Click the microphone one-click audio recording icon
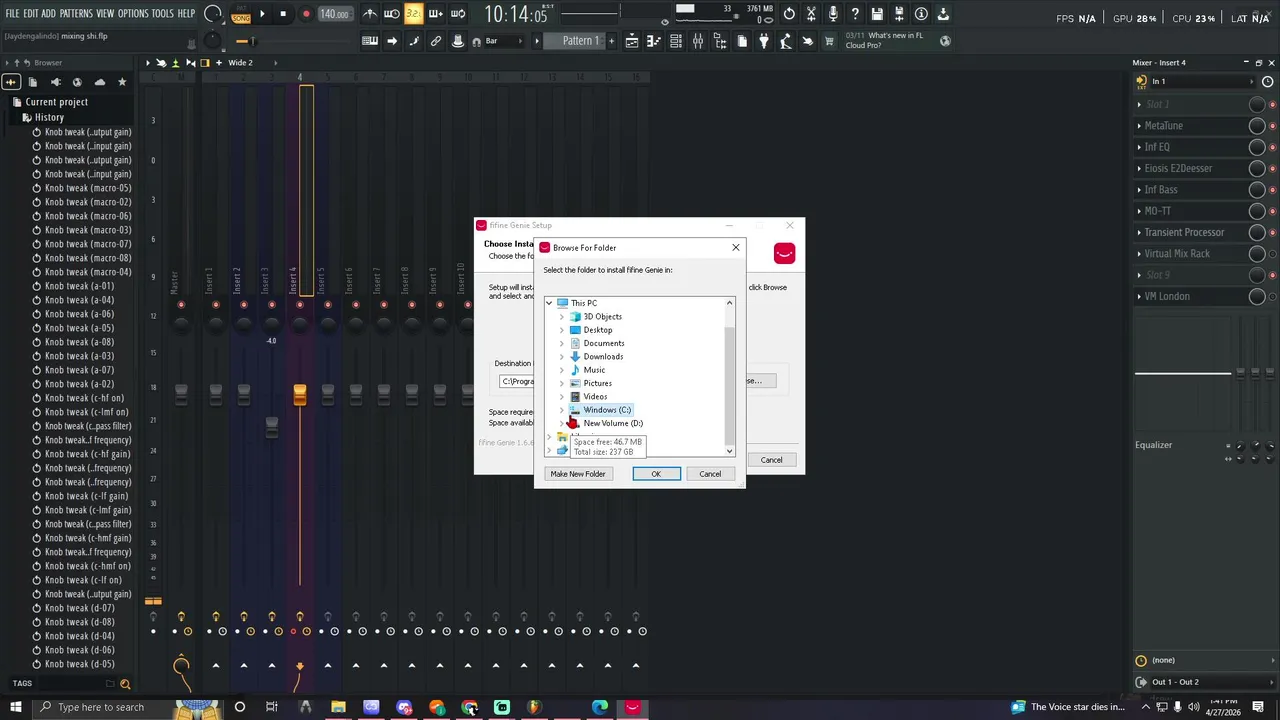The width and height of the screenshot is (1280, 720). coord(833,14)
